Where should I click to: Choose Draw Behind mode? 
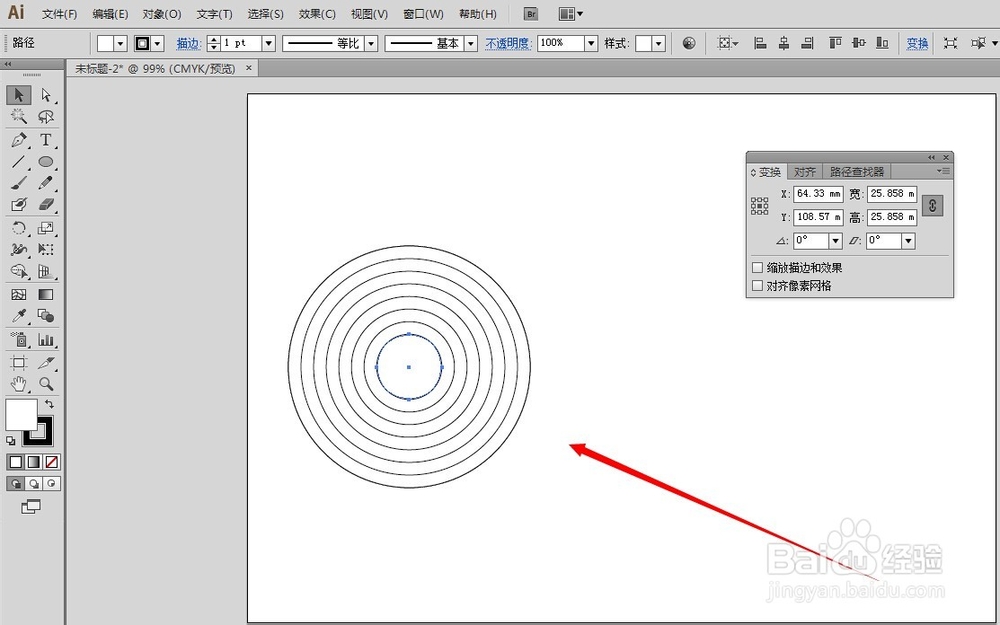[34, 483]
